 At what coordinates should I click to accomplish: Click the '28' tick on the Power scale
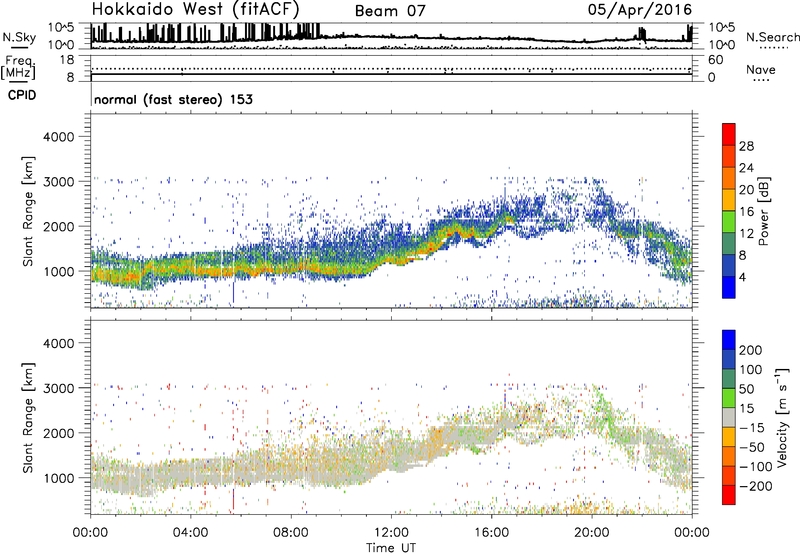(746, 146)
